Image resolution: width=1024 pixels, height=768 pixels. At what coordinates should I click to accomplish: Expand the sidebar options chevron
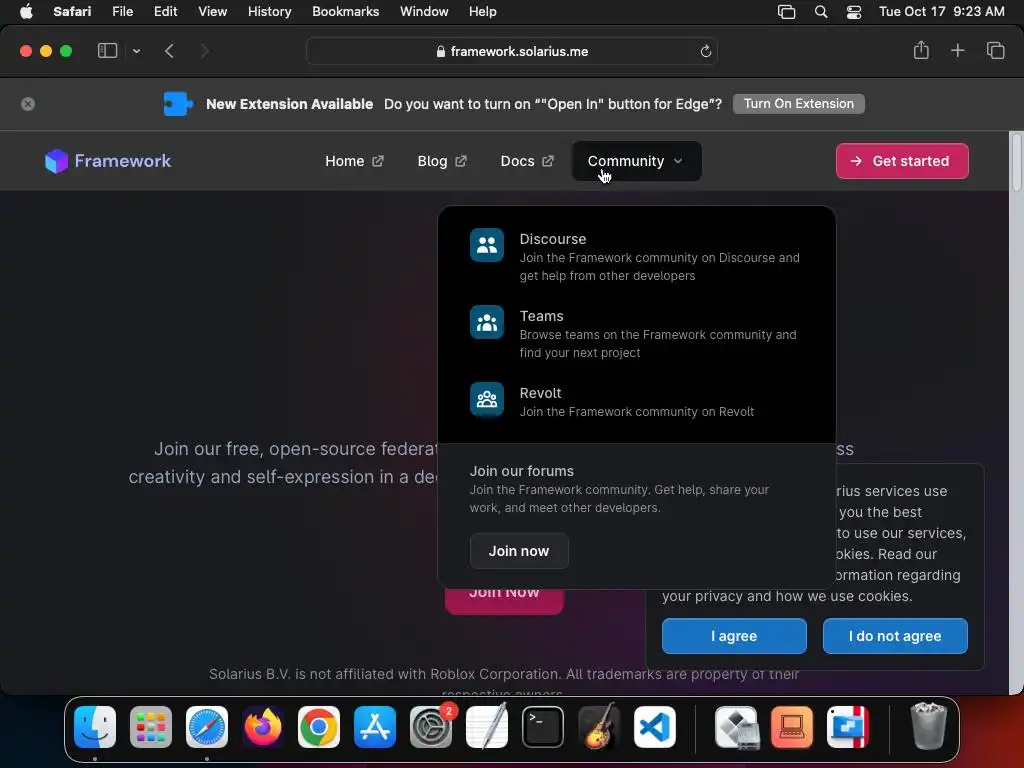click(x=136, y=51)
